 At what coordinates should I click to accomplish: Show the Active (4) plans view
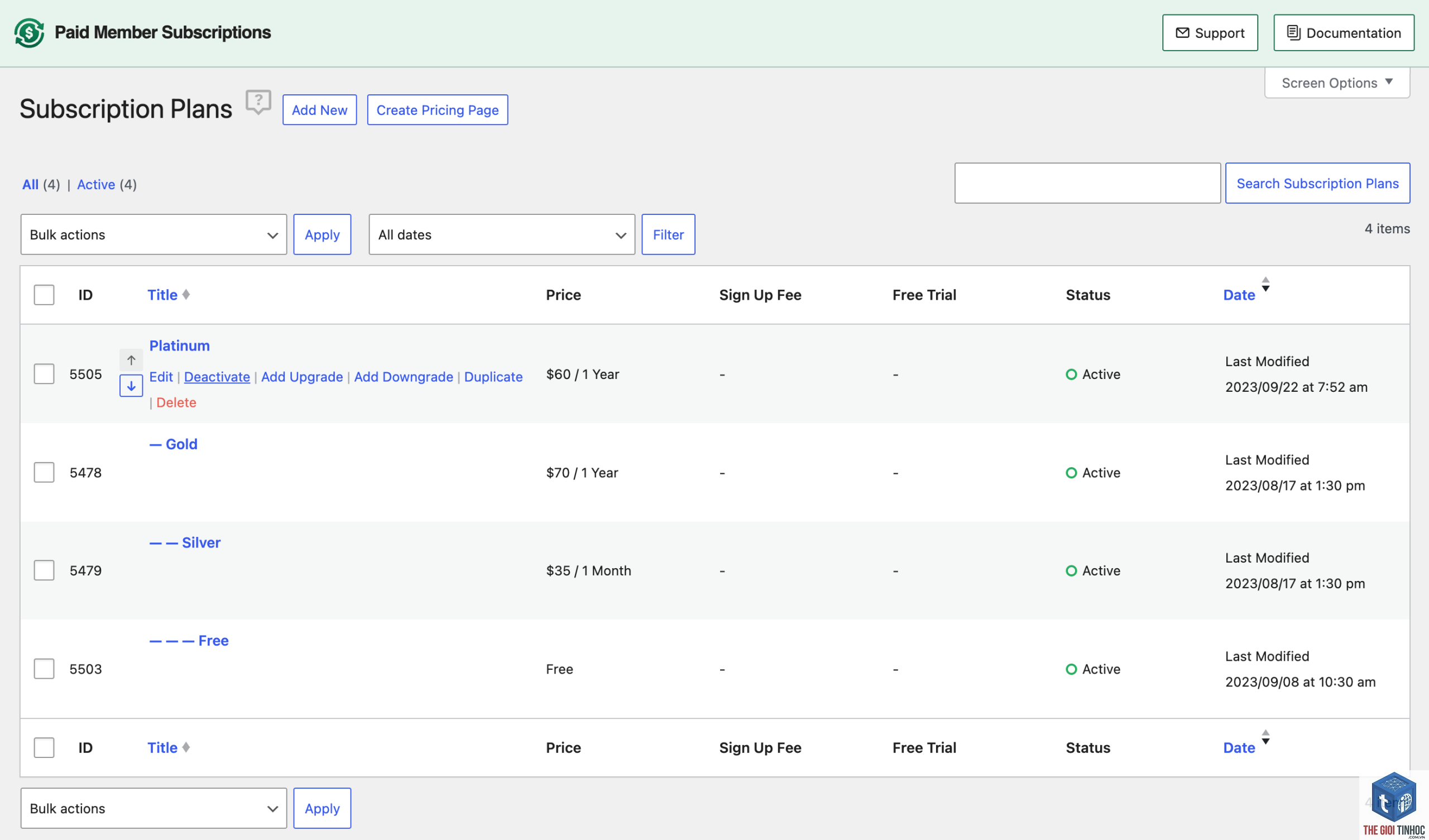pos(96,184)
